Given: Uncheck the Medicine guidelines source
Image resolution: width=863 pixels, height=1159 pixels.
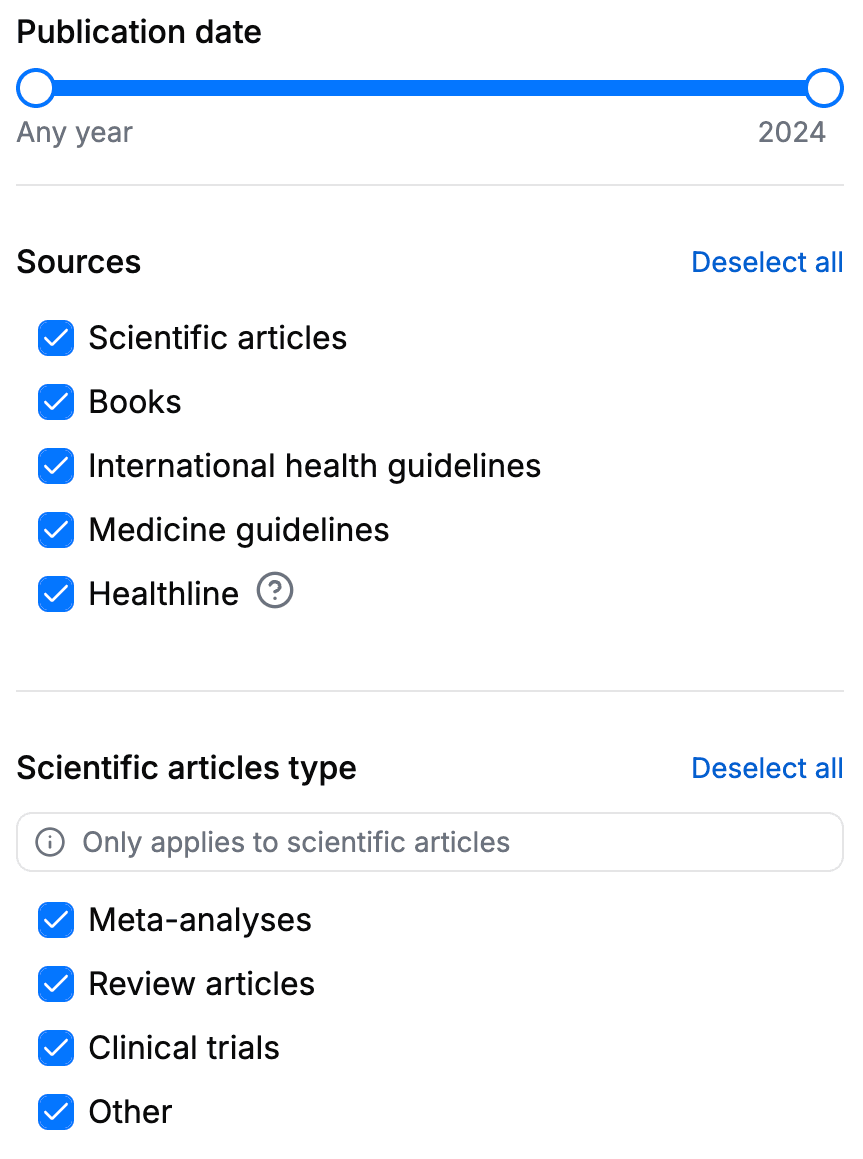Looking at the screenshot, I should (55, 530).
